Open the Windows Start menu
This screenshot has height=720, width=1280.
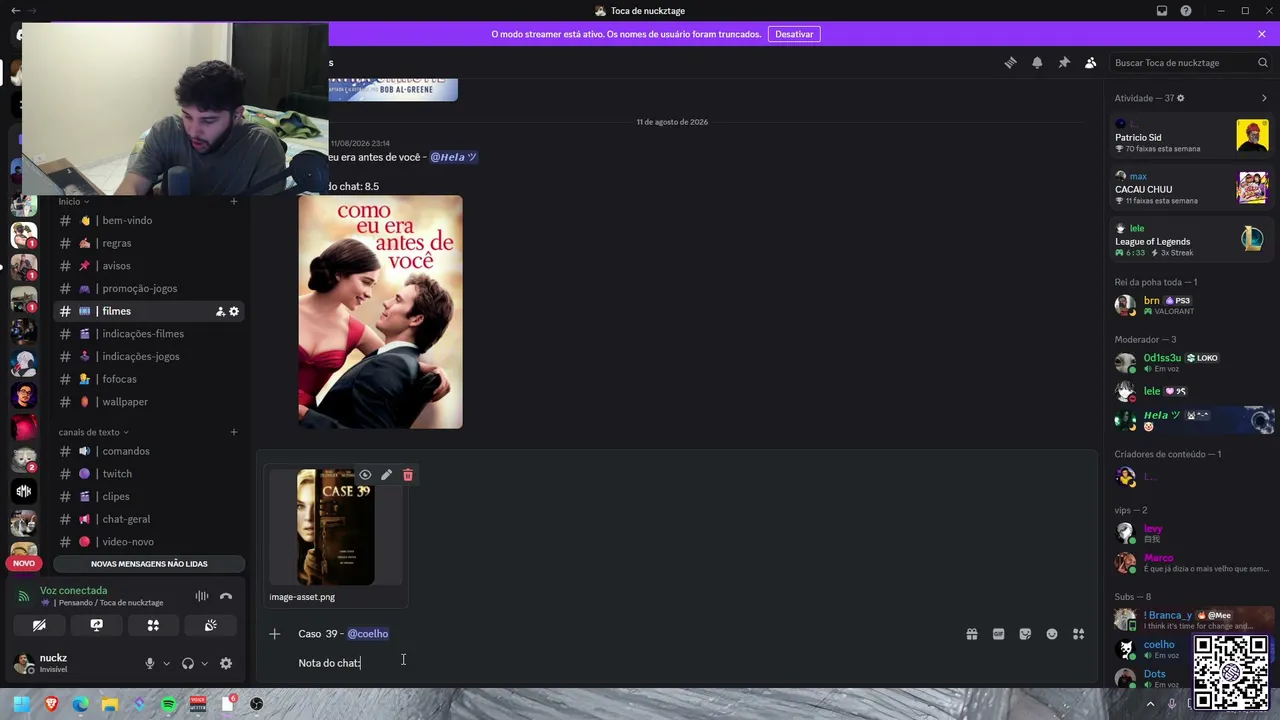[21, 704]
